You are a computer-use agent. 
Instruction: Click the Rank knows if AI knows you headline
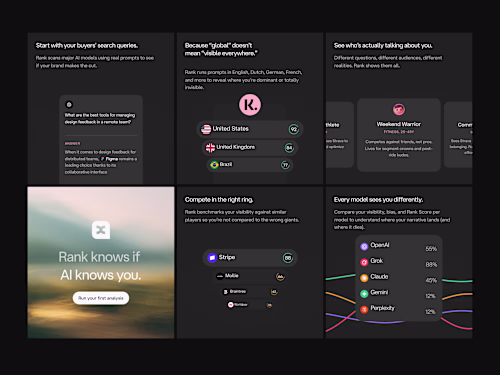tap(100, 266)
